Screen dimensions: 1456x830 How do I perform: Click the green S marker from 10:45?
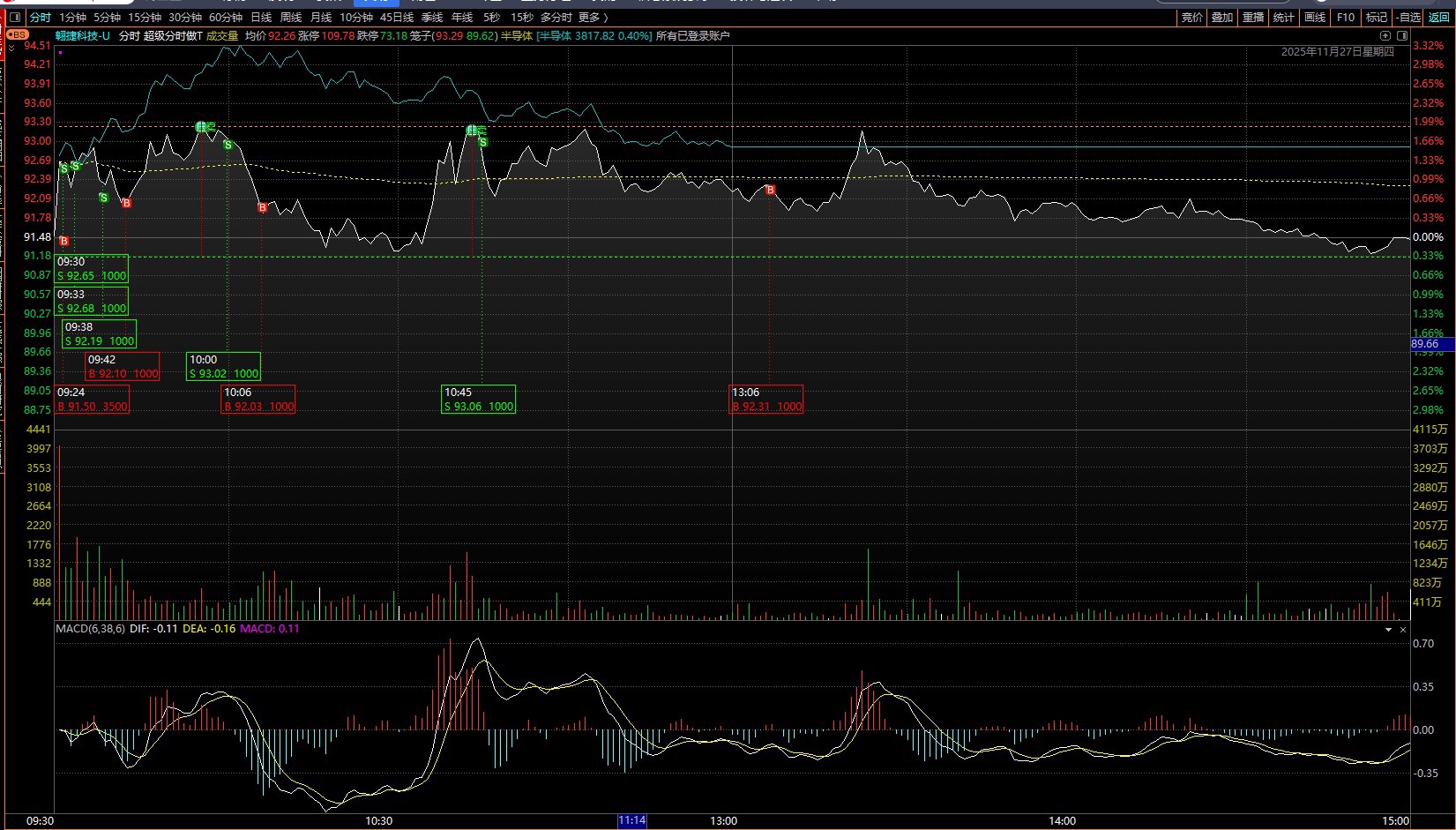point(482,142)
